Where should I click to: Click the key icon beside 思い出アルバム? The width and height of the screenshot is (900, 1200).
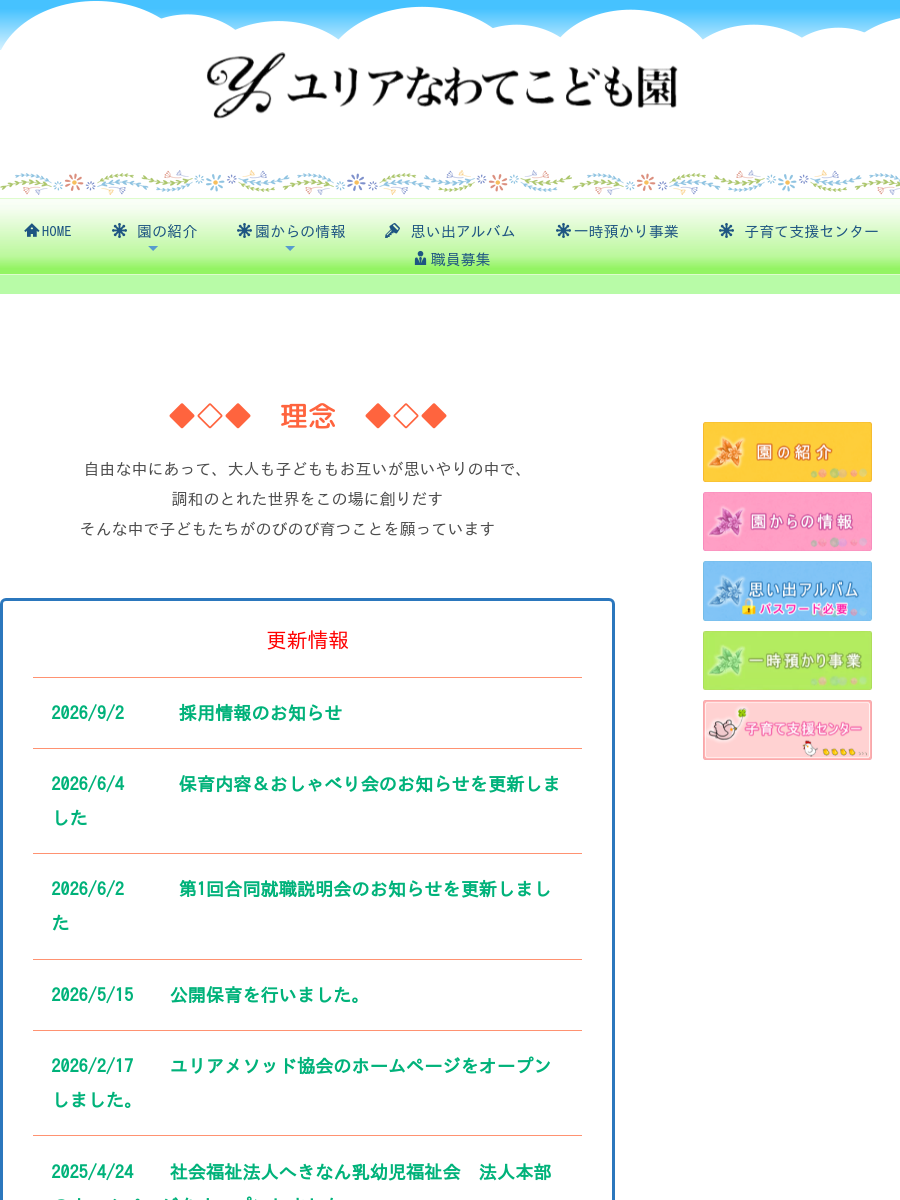click(392, 231)
